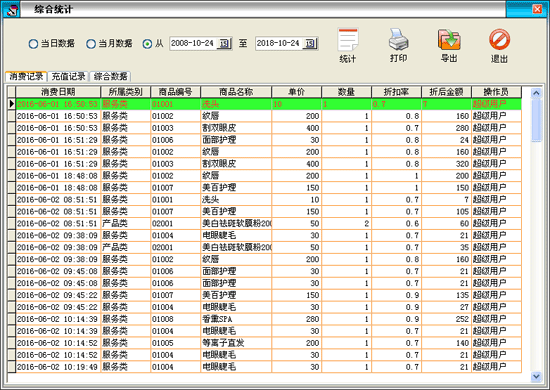Click the vertical scrollbar thumb

[536, 121]
